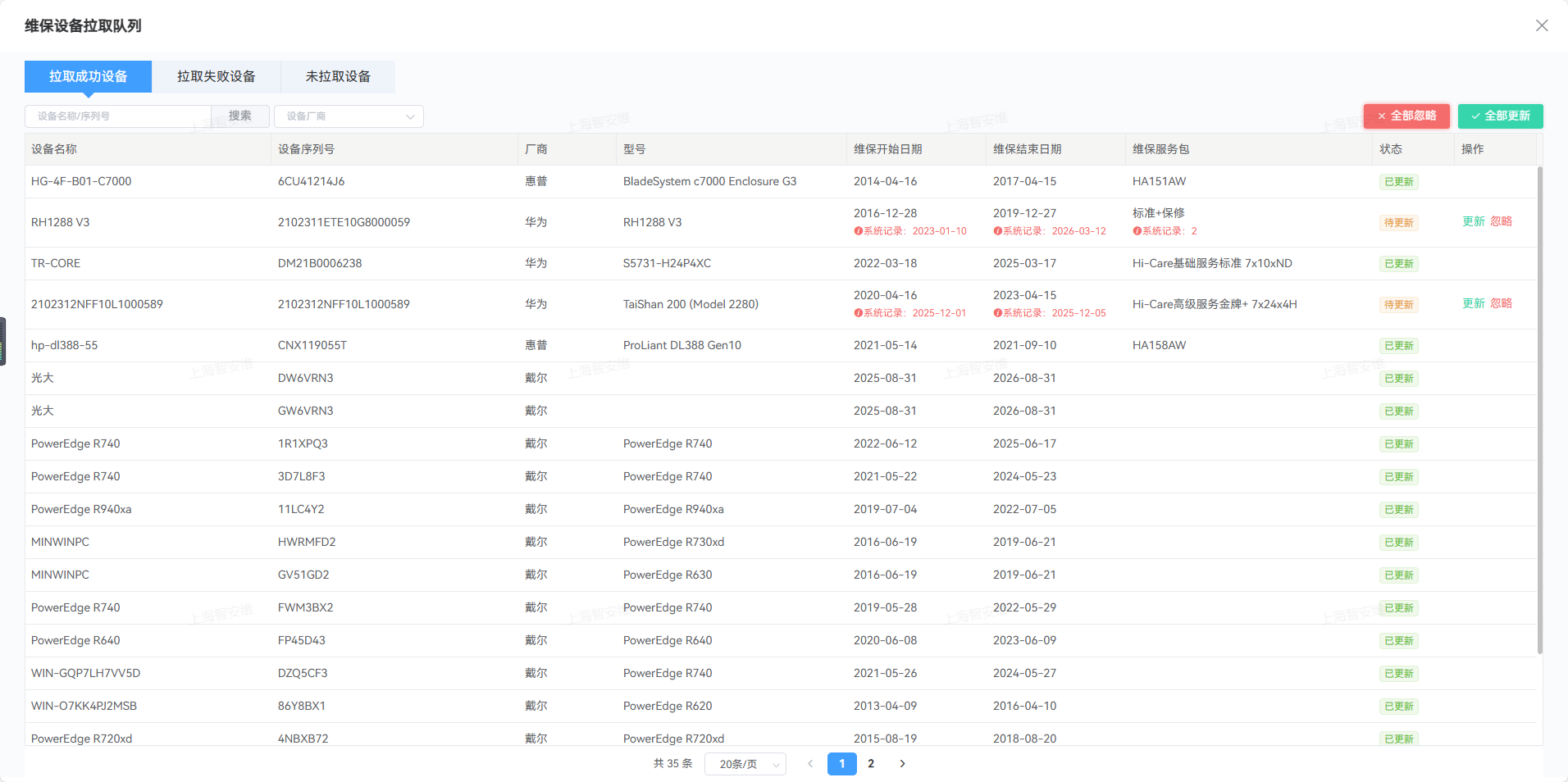This screenshot has width=1568, height=782.
Task: Go to page 2 in the pagination
Action: (x=871, y=764)
